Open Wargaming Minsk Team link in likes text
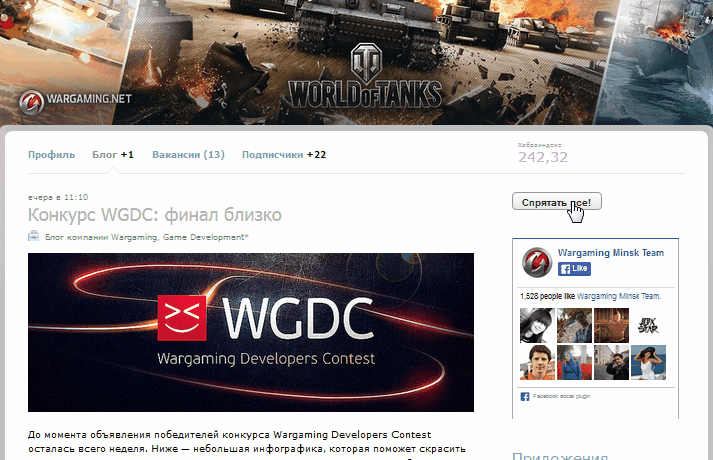This screenshot has width=713, height=460. click(618, 296)
